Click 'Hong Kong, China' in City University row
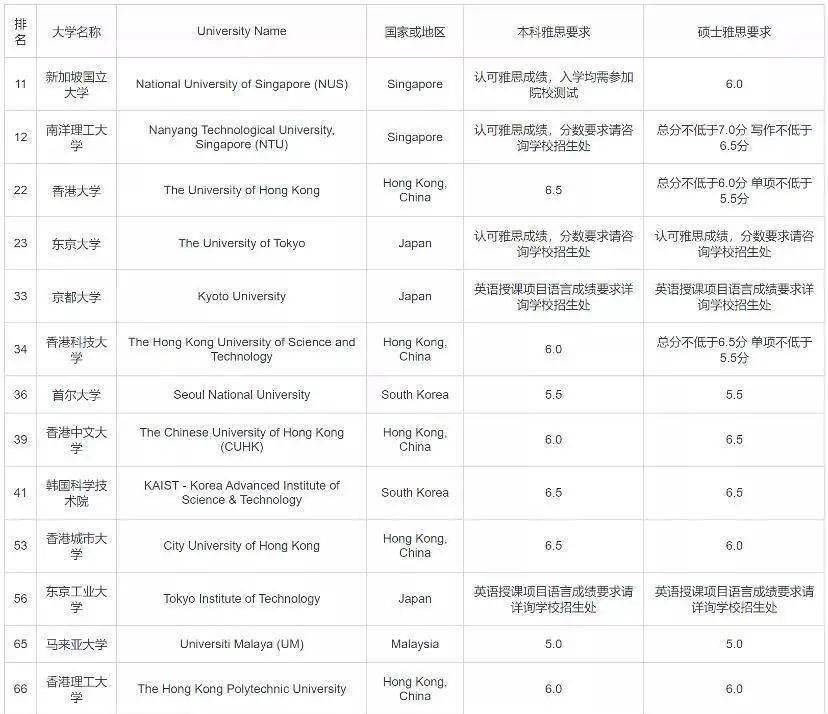Screen dimensions: 828x714 pyautogui.click(x=415, y=546)
